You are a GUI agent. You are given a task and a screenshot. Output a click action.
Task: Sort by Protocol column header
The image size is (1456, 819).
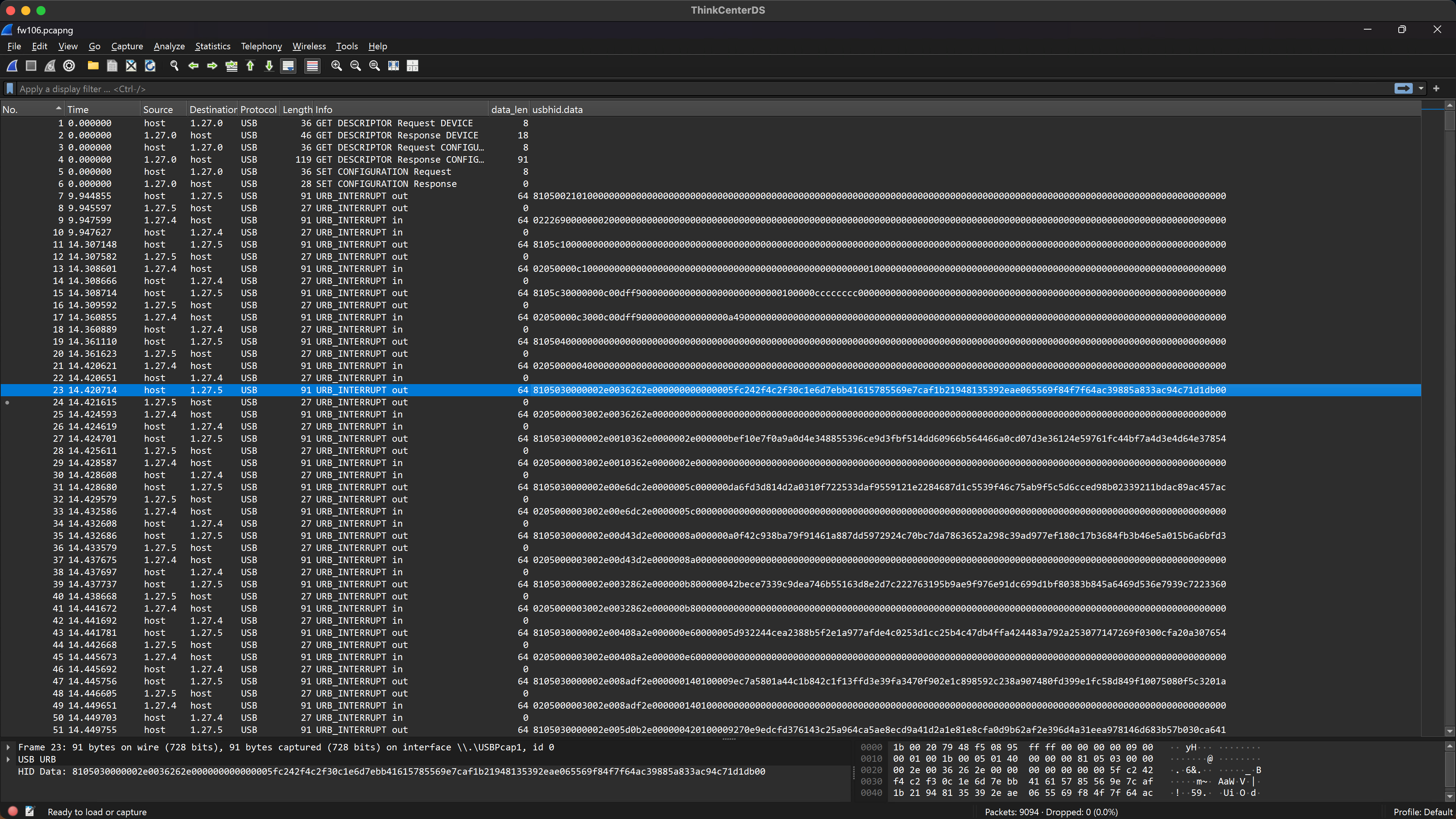click(258, 110)
